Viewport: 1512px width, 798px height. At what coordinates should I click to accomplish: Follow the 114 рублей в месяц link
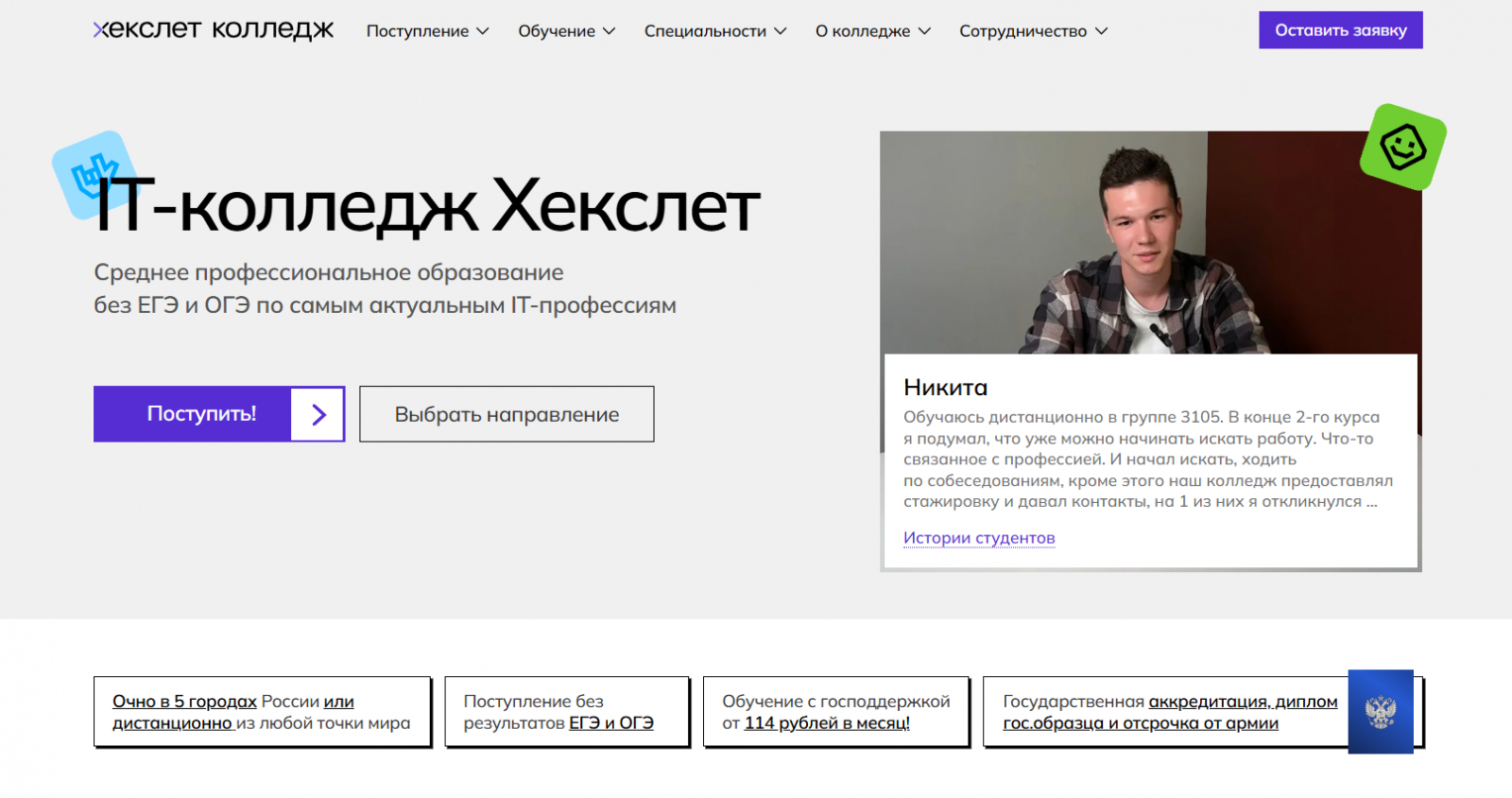pyautogui.click(x=827, y=723)
